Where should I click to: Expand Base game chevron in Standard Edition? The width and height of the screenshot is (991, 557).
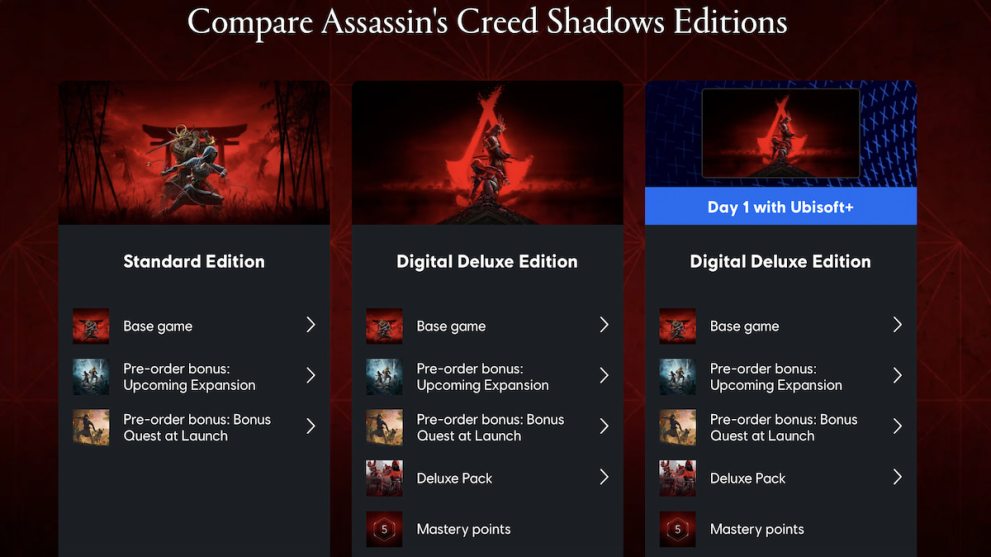(x=310, y=325)
